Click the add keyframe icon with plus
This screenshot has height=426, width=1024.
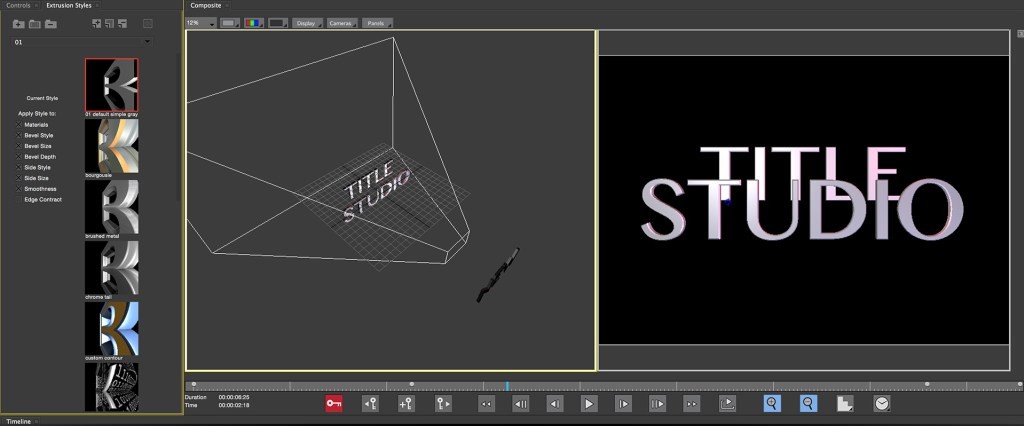[x=406, y=403]
